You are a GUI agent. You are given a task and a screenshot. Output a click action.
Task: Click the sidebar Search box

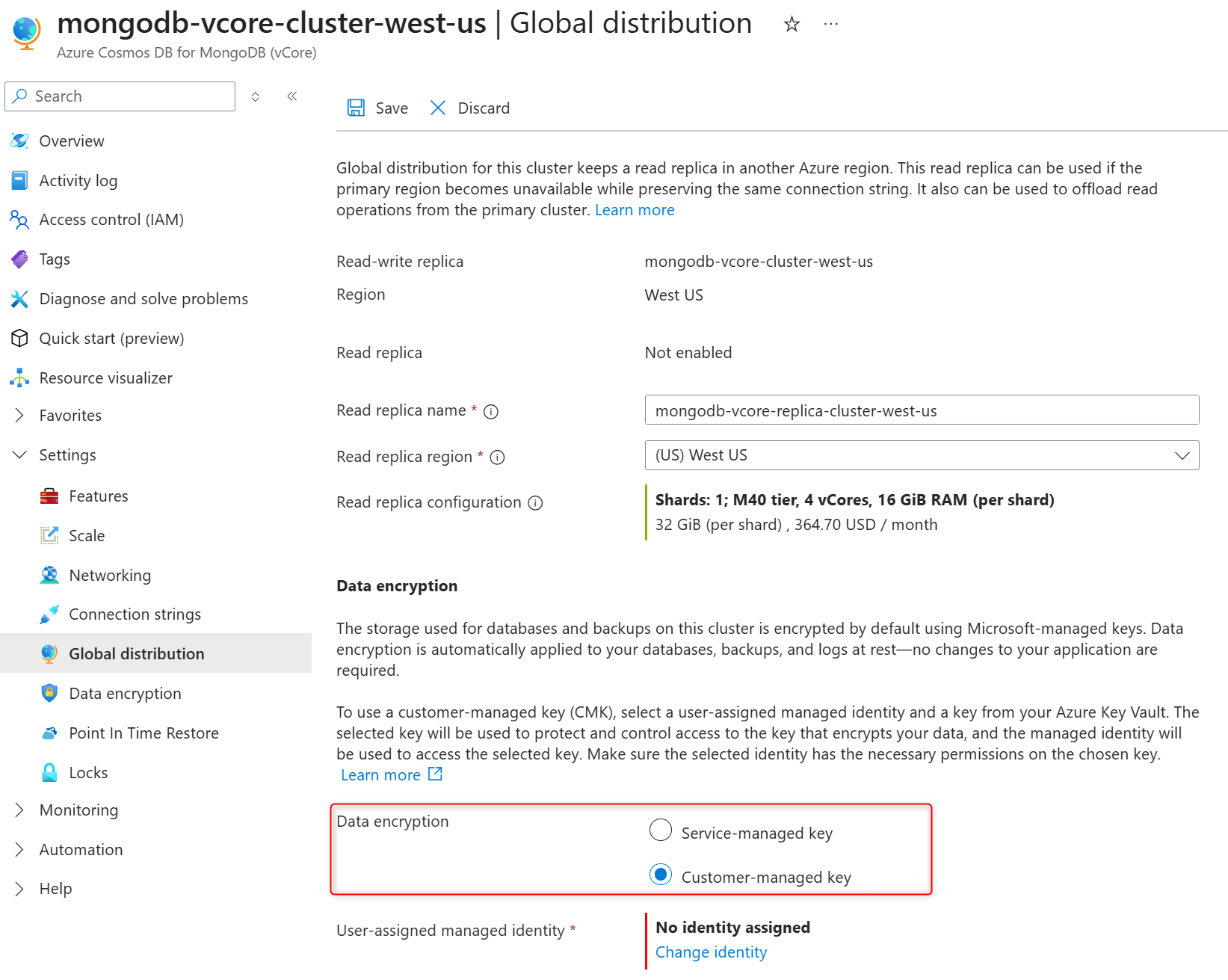pos(120,96)
